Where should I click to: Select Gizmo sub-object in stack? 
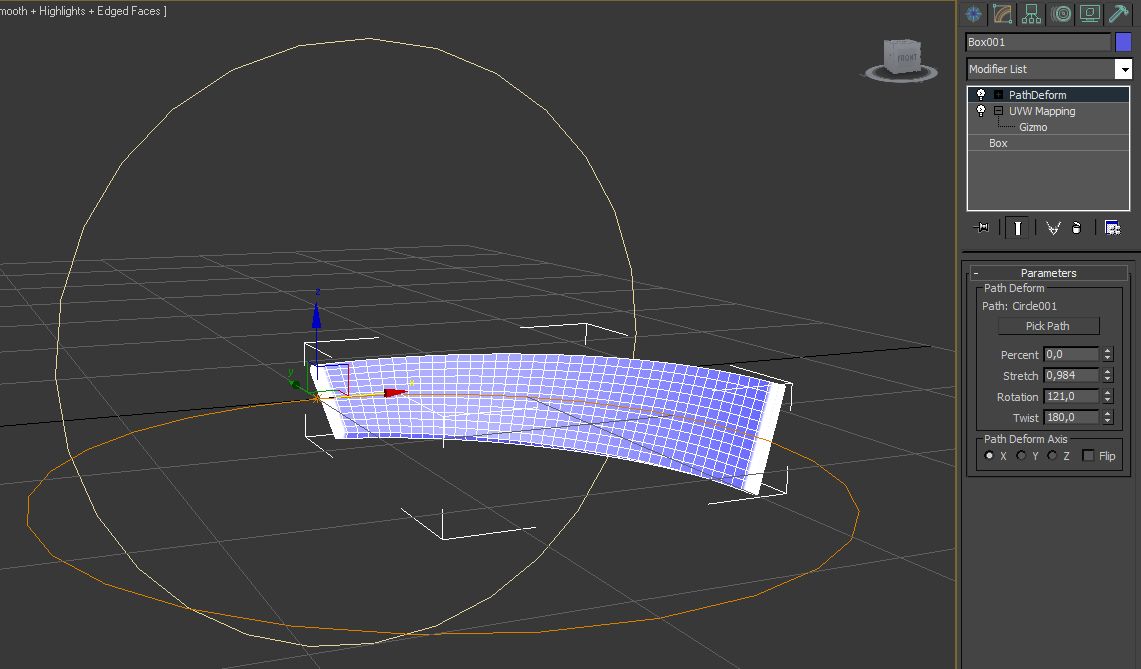click(1033, 127)
